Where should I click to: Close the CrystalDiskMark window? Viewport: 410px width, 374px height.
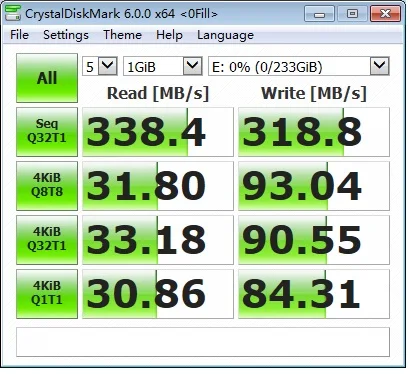point(385,14)
